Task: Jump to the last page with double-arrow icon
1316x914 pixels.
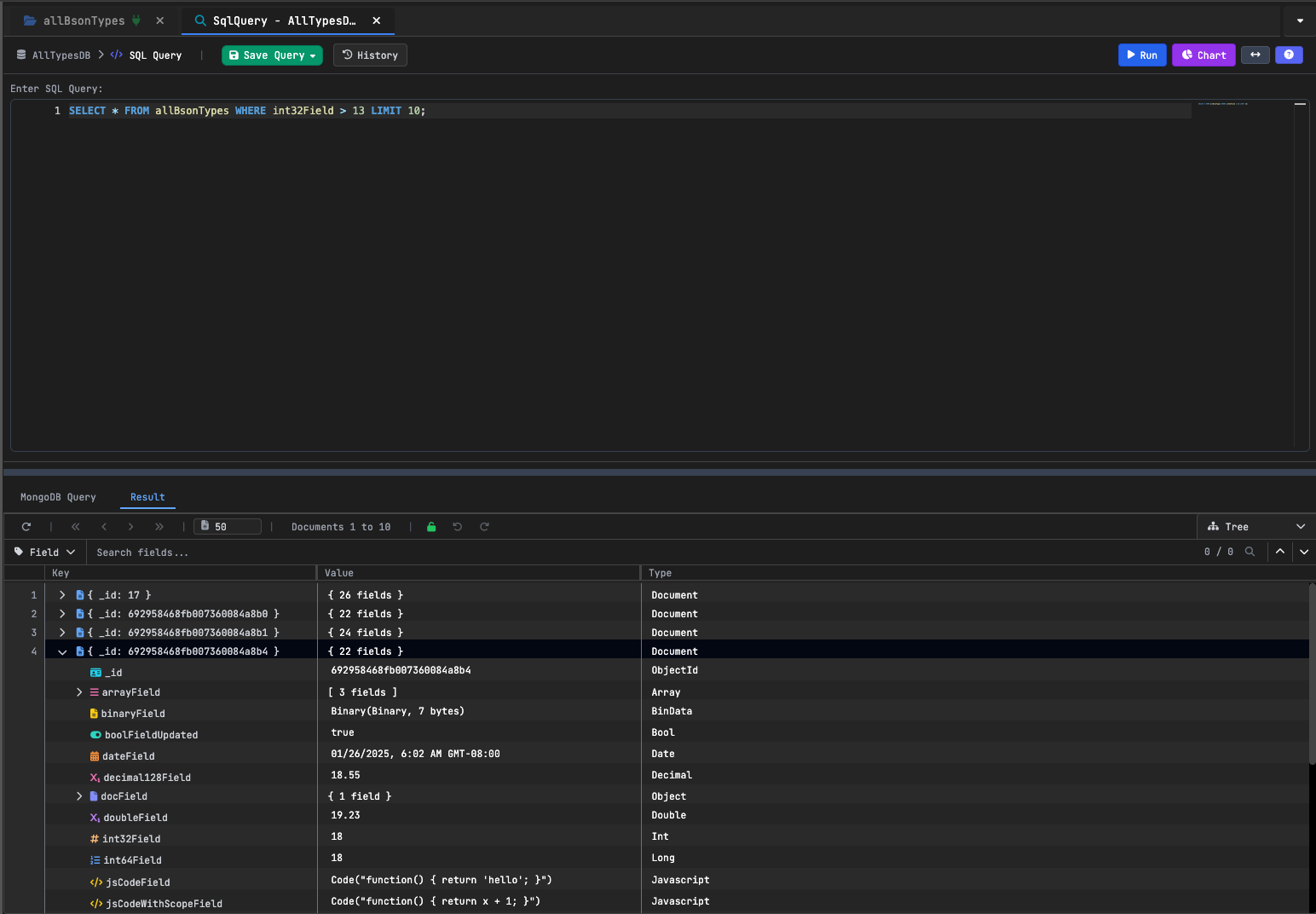Action: [x=159, y=526]
